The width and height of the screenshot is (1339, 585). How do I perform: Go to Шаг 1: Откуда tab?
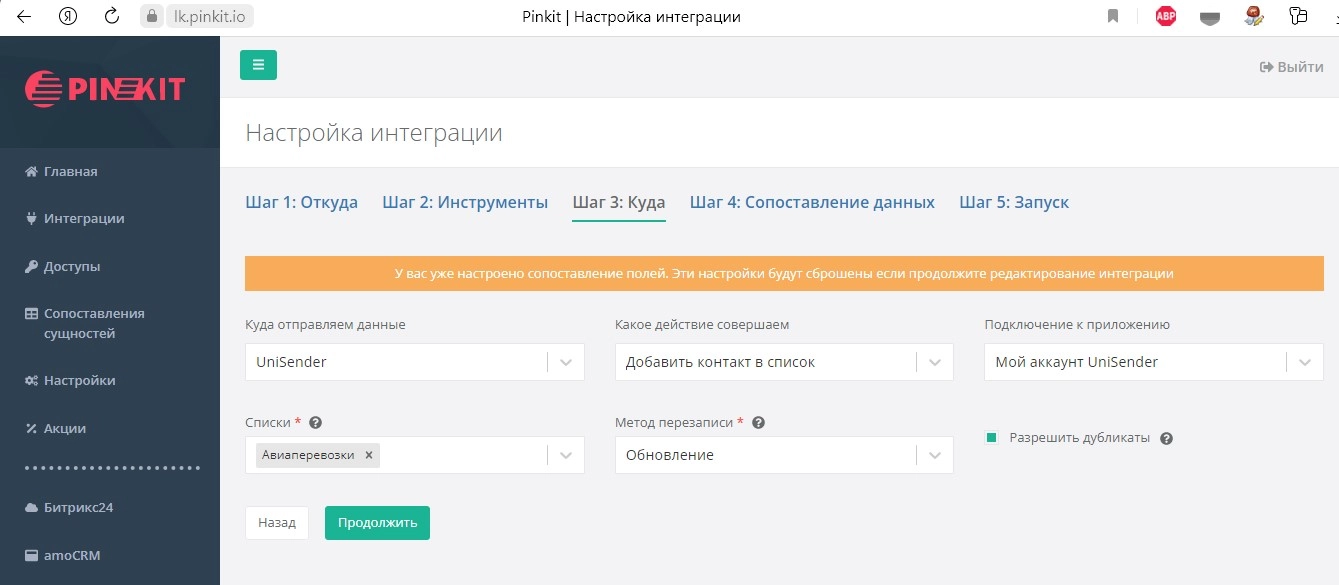[x=301, y=202]
